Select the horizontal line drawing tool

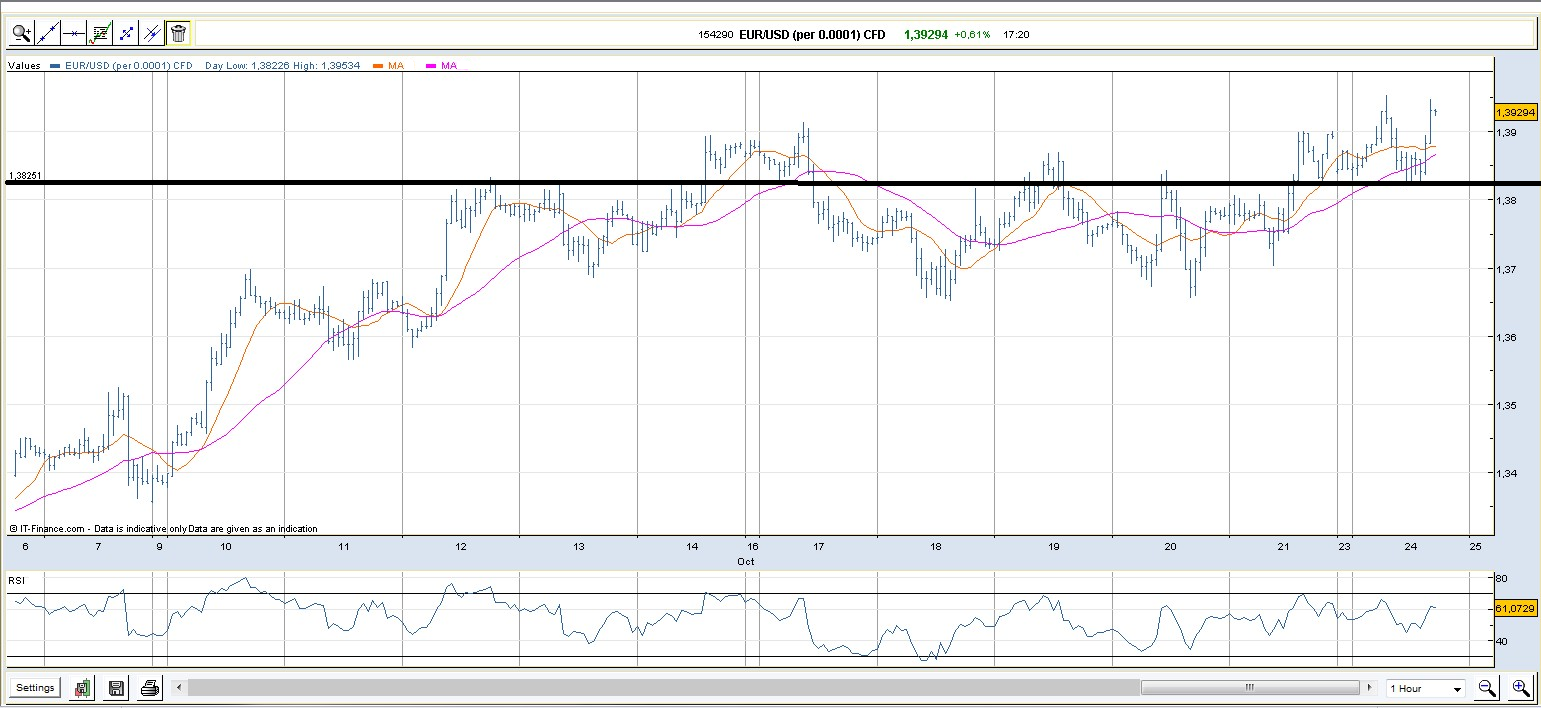[74, 33]
